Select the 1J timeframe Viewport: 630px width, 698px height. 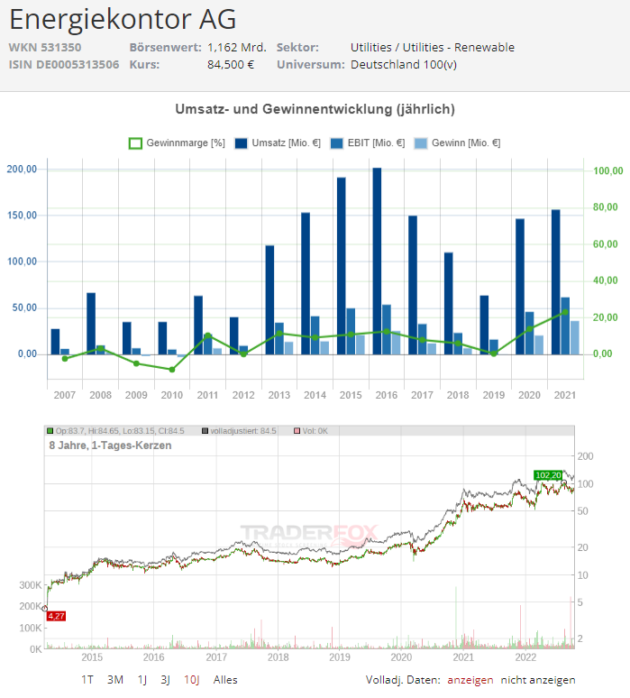pyautogui.click(x=142, y=680)
